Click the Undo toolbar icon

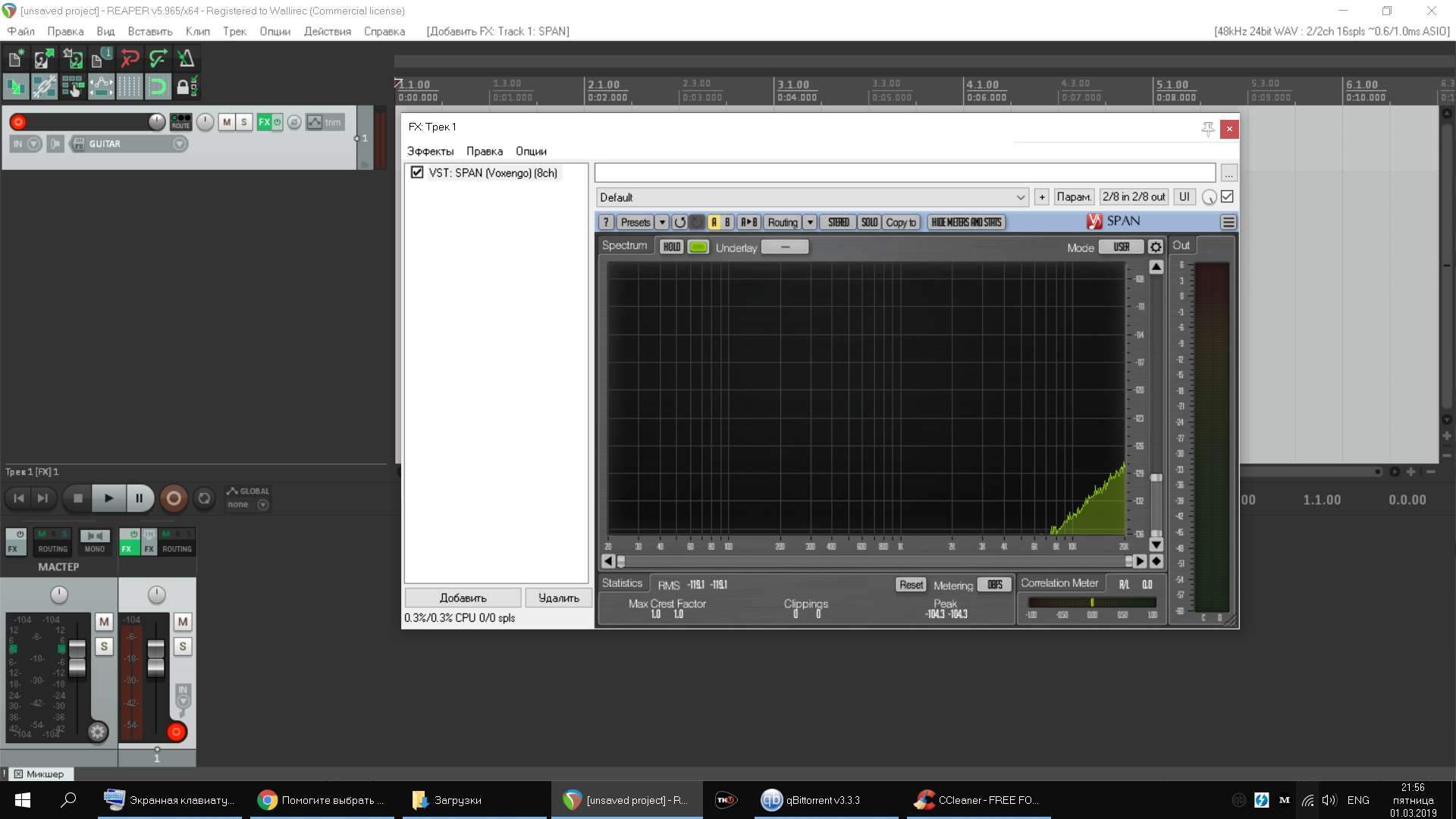pos(130,58)
